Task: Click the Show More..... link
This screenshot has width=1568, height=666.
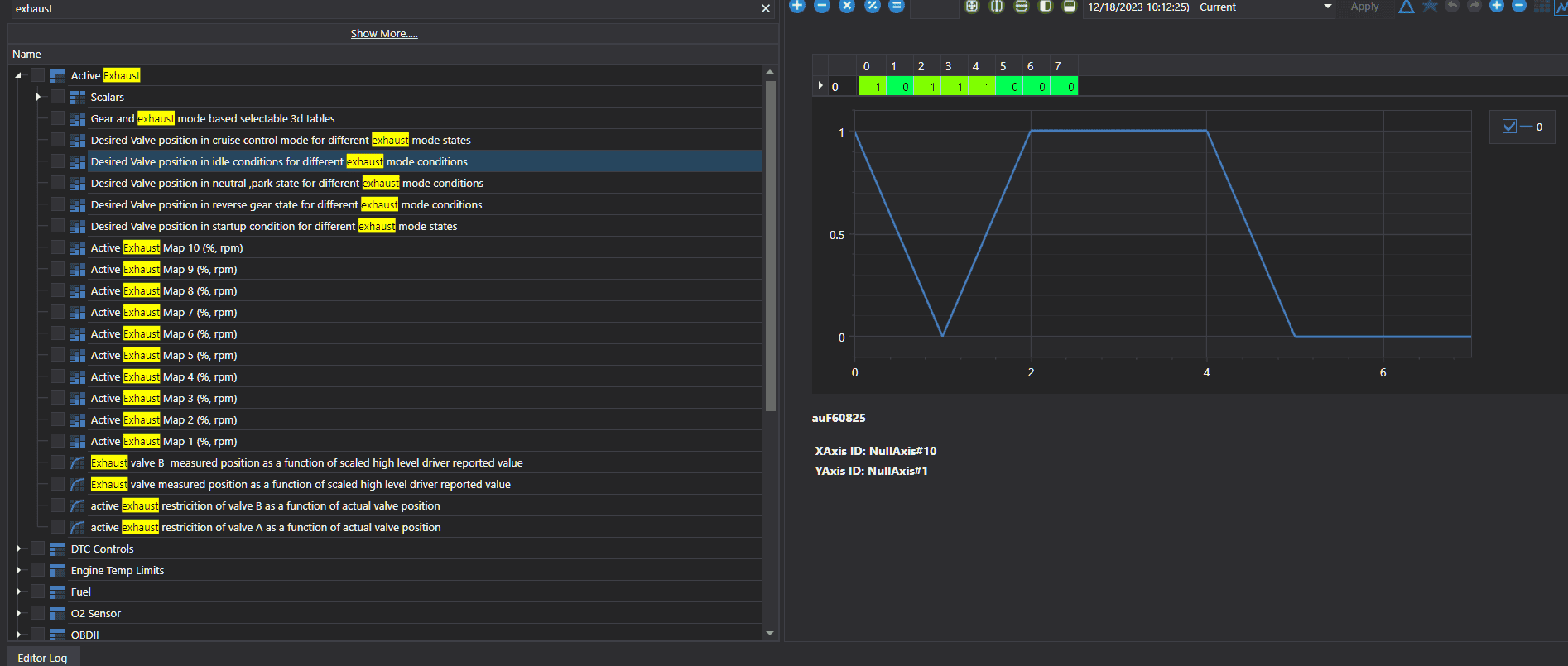Action: pyautogui.click(x=384, y=33)
